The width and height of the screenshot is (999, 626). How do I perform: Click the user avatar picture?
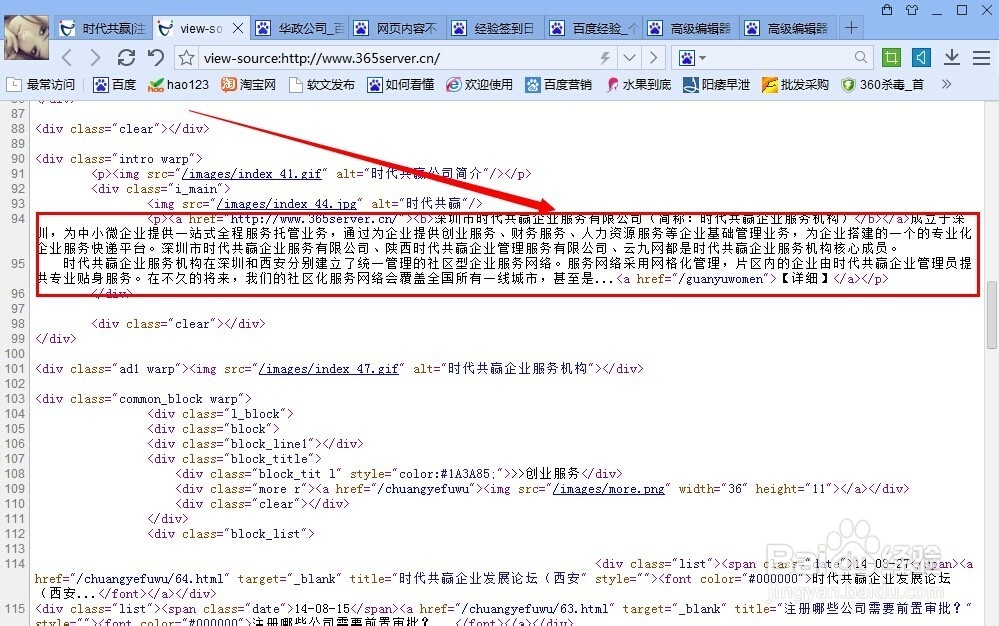pos(26,37)
